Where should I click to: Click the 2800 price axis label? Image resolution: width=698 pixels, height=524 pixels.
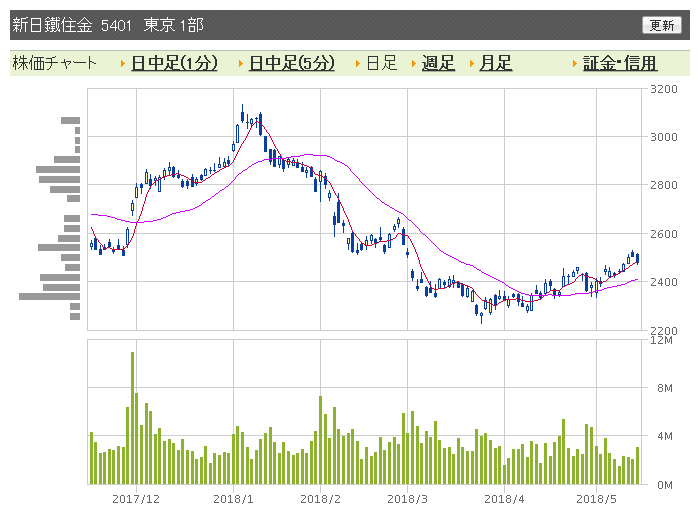[664, 185]
